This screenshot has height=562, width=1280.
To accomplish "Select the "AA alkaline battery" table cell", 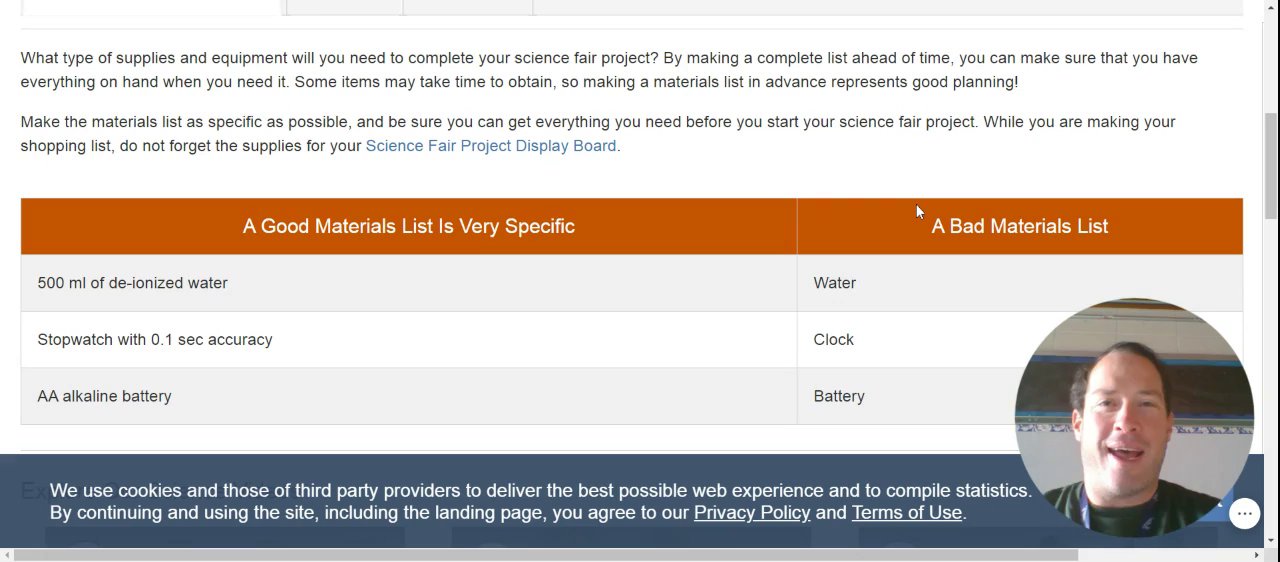I will 104,397.
